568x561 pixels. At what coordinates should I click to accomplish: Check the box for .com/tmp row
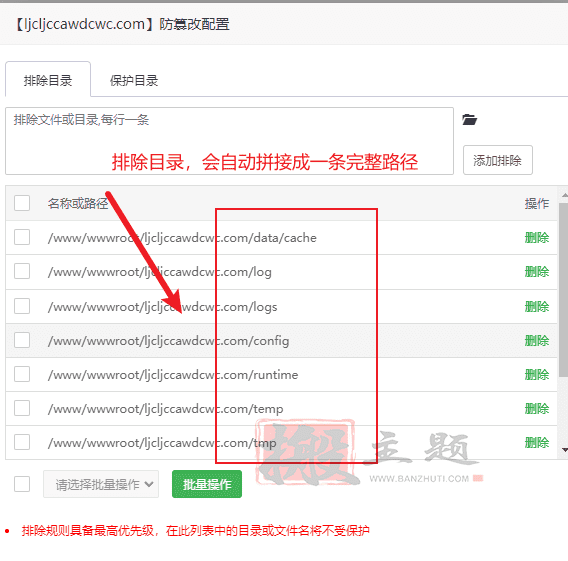pyautogui.click(x=22, y=442)
